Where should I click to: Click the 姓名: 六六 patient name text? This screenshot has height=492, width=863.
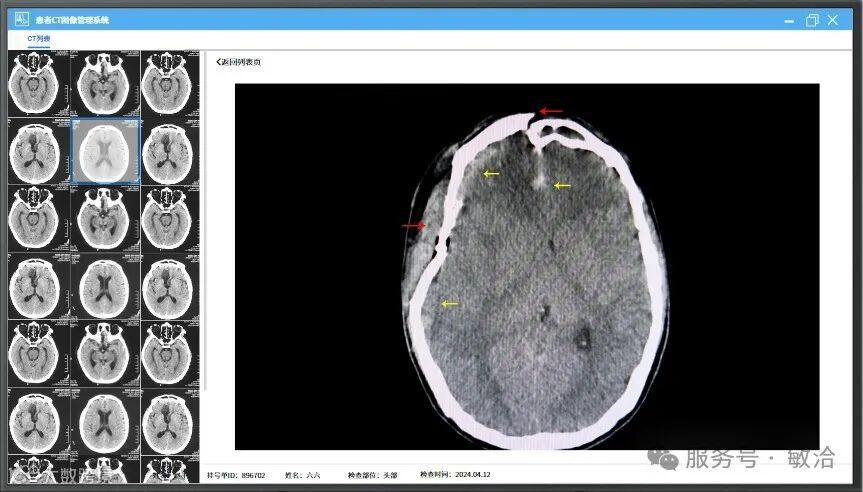pyautogui.click(x=302, y=475)
